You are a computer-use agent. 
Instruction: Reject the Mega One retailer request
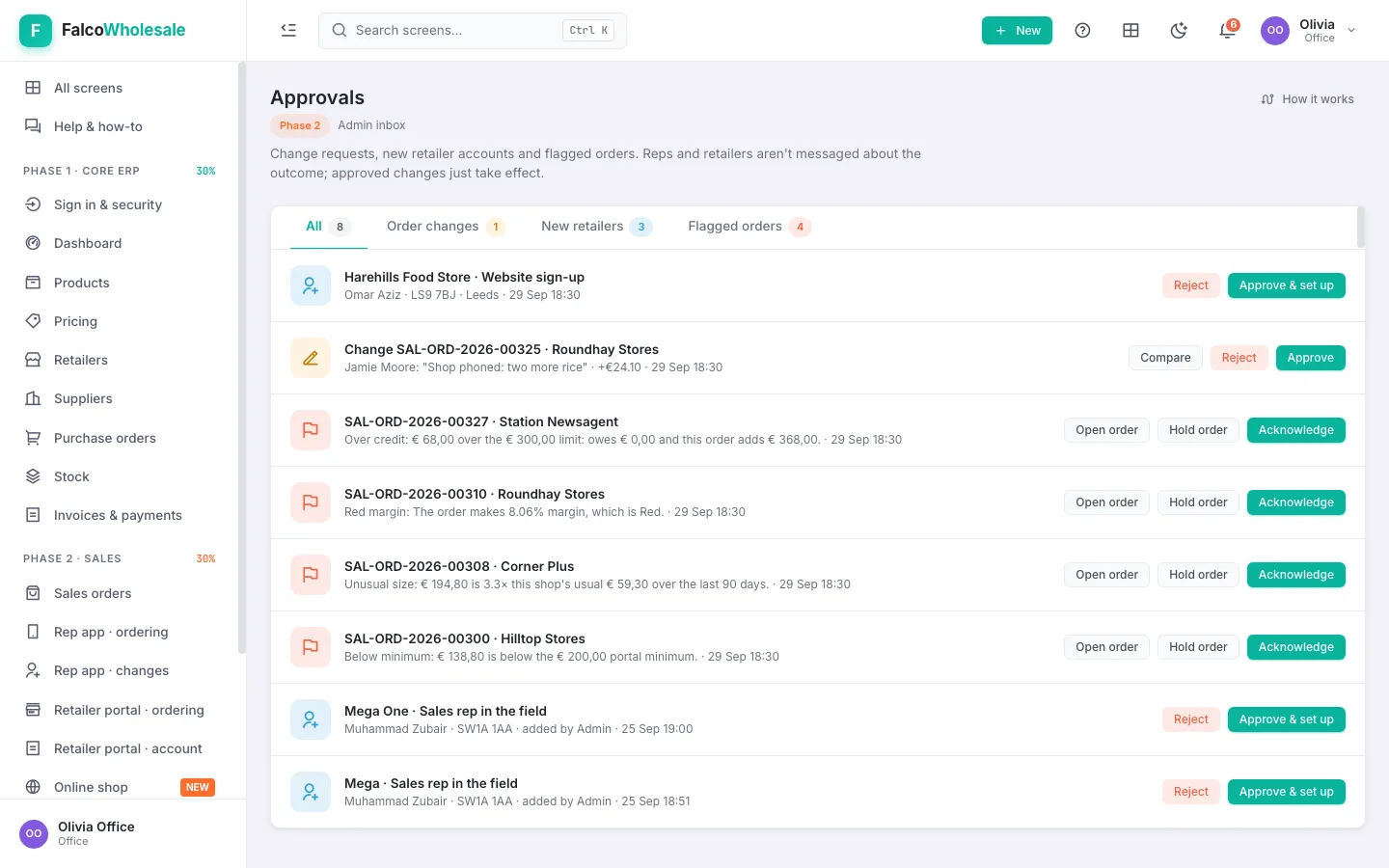coord(1190,719)
